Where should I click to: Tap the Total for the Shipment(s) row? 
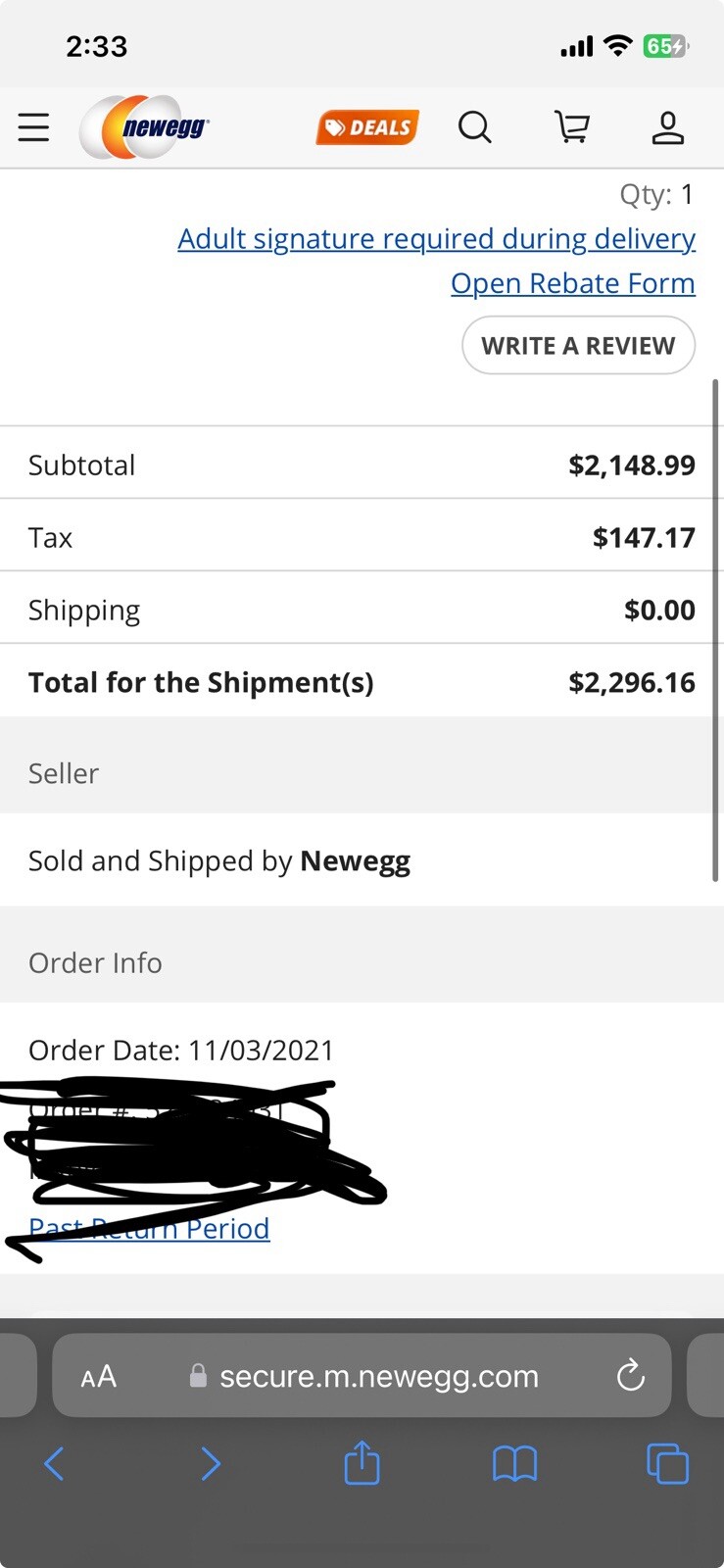click(362, 682)
